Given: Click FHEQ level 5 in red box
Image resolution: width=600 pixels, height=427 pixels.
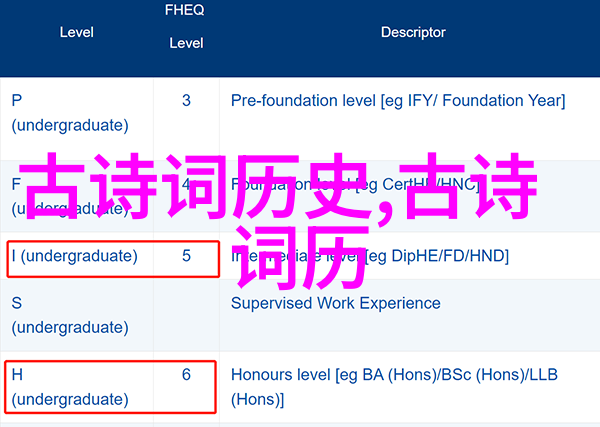Looking at the screenshot, I should (186, 256).
